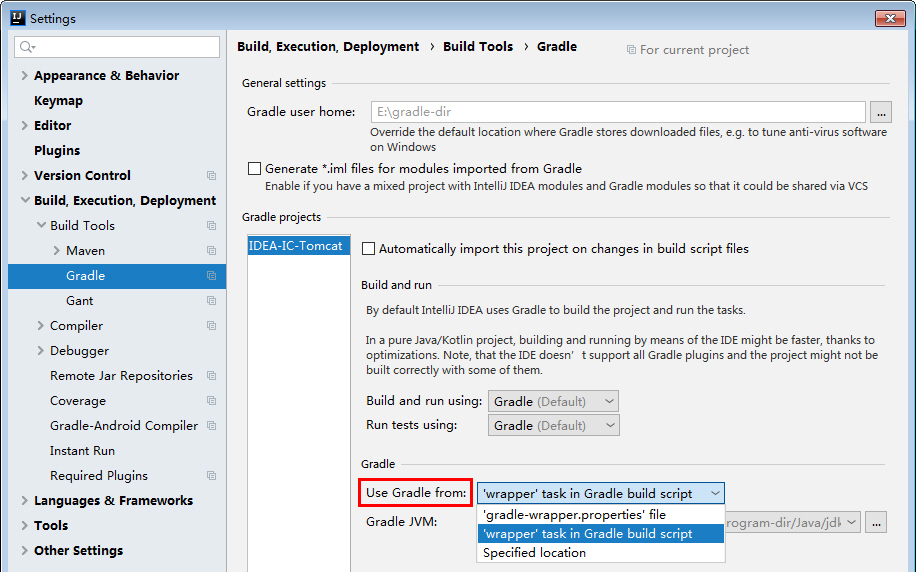This screenshot has height=572, width=916.
Task: Collapse Build, Execution, Deployment section
Action: click(x=25, y=200)
